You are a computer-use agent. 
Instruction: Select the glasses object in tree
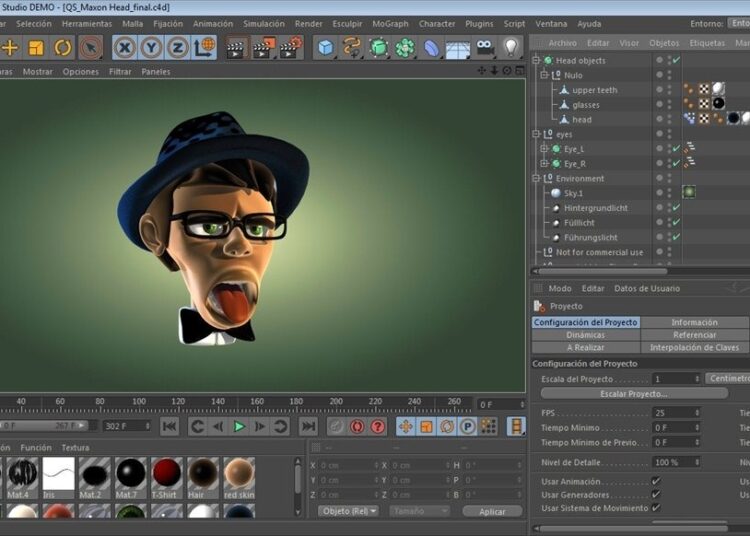(x=586, y=105)
